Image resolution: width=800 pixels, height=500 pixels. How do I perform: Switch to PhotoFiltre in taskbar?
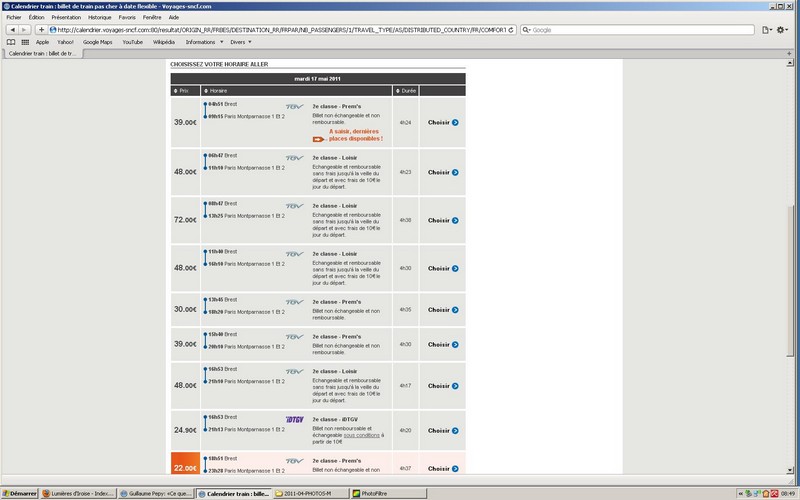(x=389, y=493)
